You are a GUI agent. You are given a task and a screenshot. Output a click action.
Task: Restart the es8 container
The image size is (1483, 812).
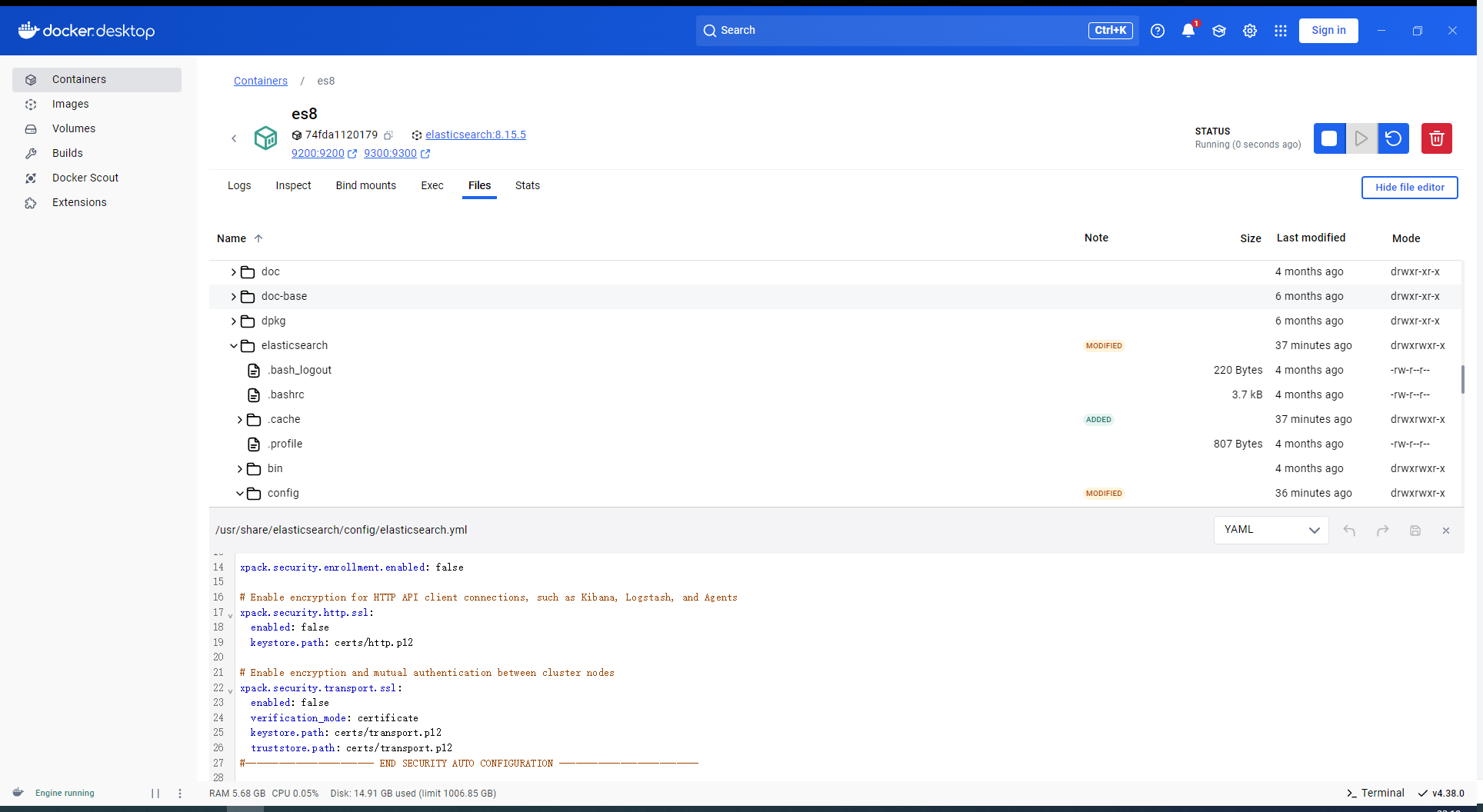coord(1393,138)
